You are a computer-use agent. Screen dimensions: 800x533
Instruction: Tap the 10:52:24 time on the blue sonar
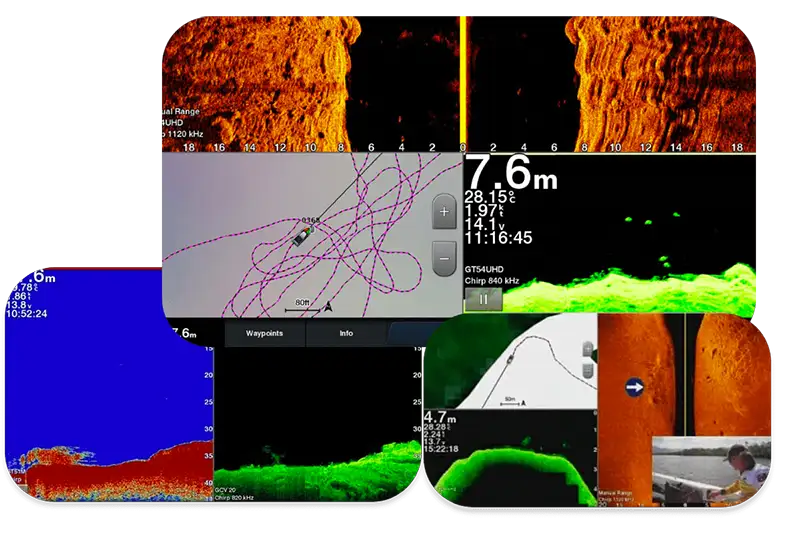pos(27,314)
